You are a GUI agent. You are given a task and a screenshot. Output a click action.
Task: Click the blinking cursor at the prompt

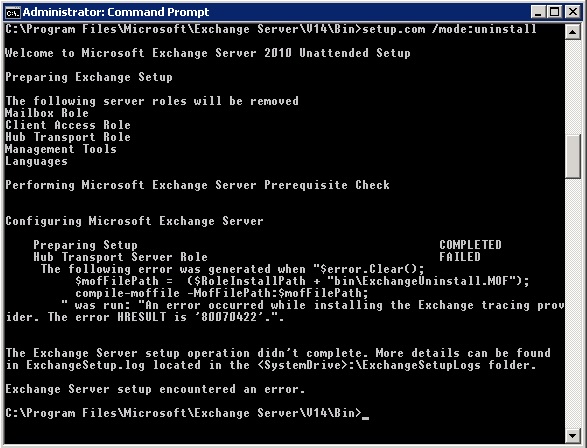point(366,418)
